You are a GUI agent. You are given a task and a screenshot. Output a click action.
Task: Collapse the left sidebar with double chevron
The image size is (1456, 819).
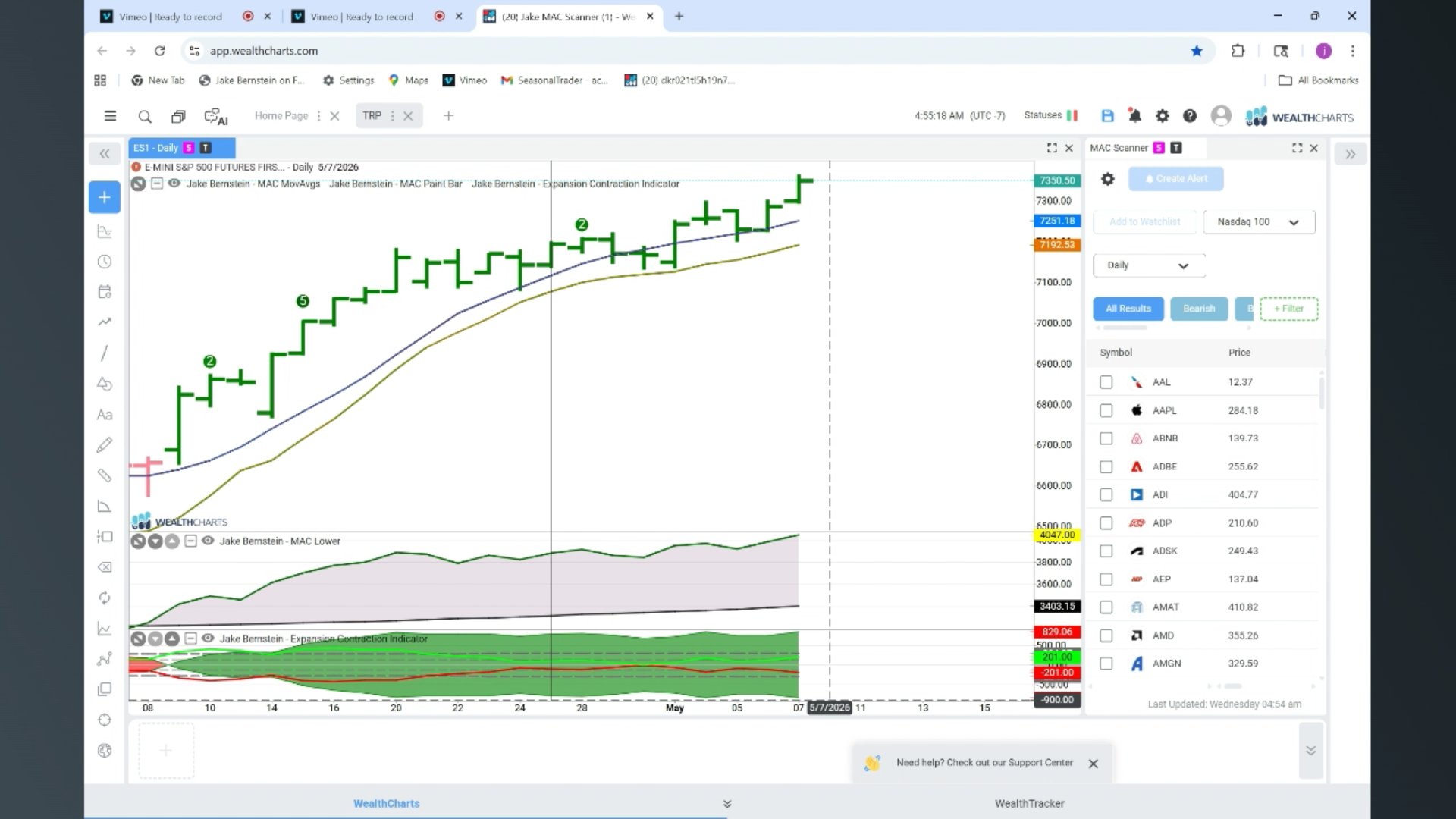tap(105, 154)
